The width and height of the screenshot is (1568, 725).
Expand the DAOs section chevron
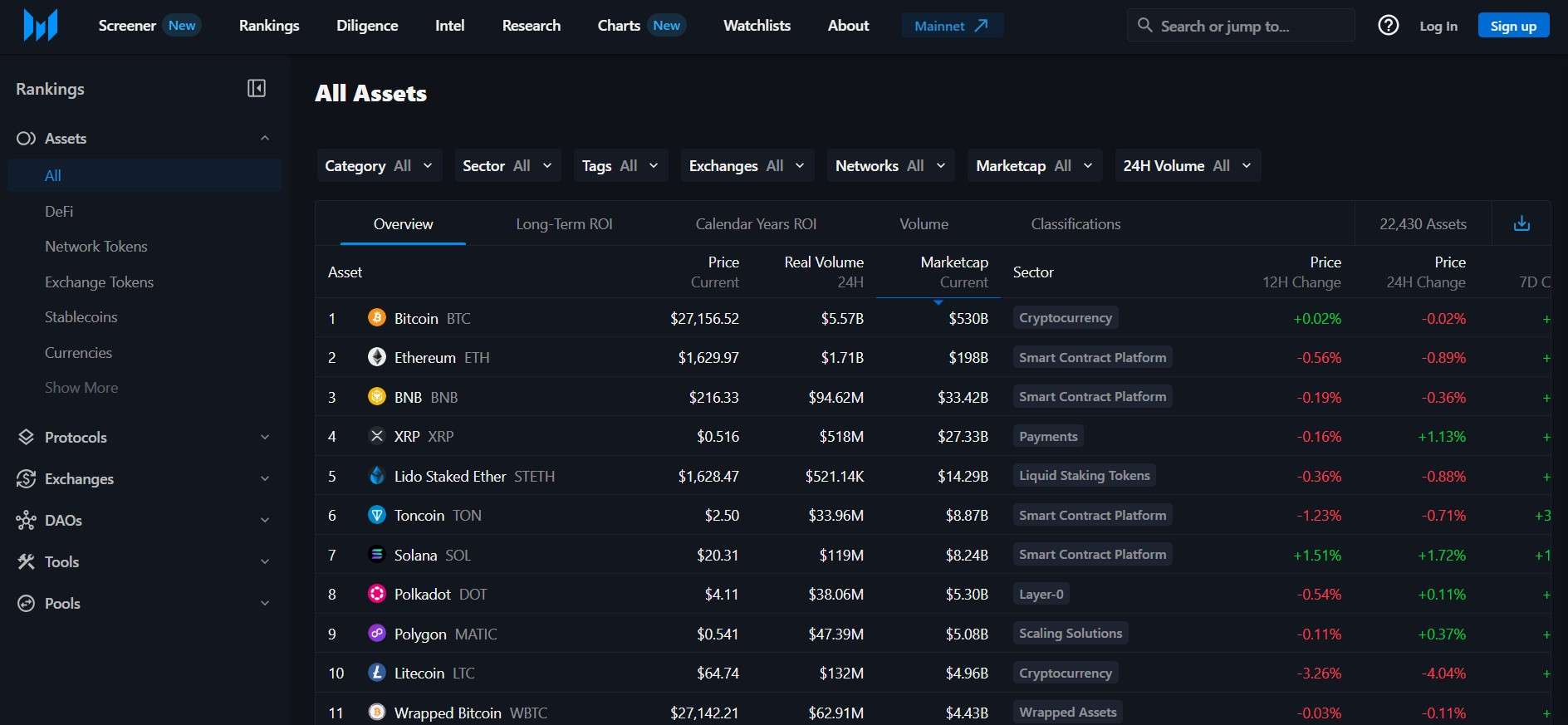coord(265,521)
